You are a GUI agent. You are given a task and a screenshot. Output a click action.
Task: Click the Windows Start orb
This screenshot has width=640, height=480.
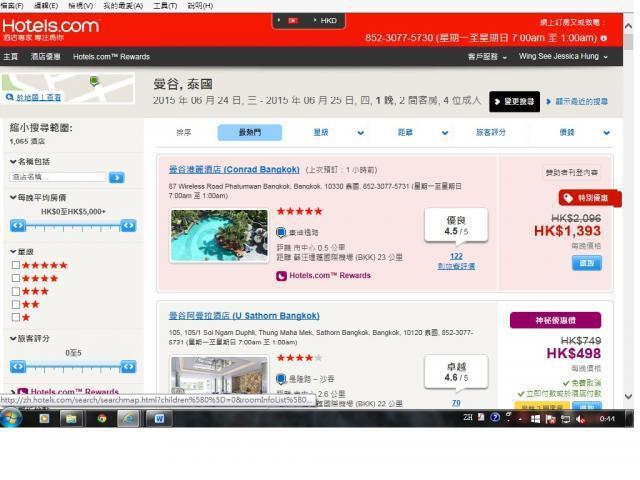click(11, 418)
